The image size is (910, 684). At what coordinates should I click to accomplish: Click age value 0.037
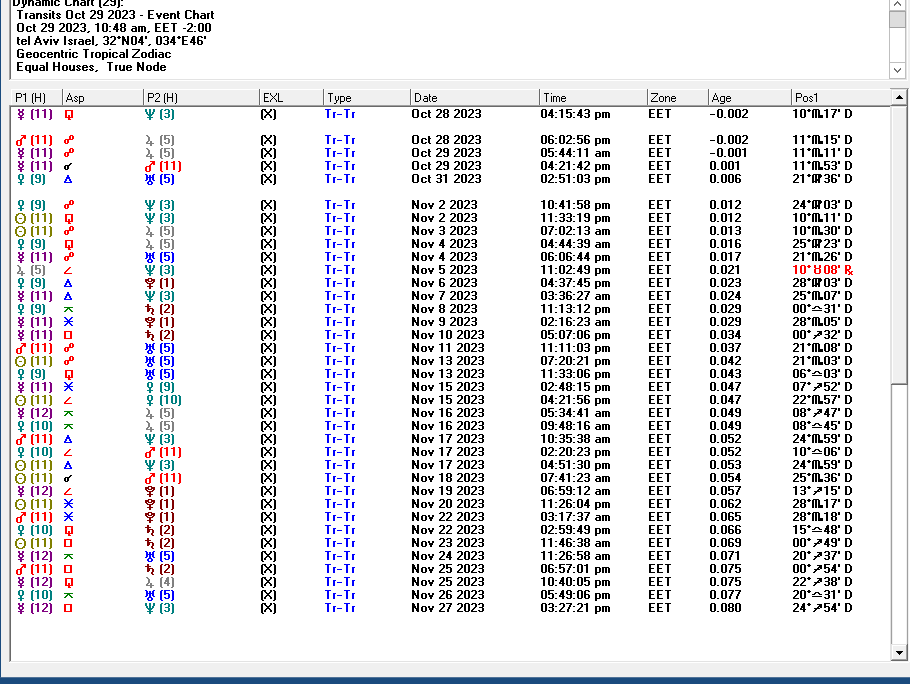click(x=725, y=348)
